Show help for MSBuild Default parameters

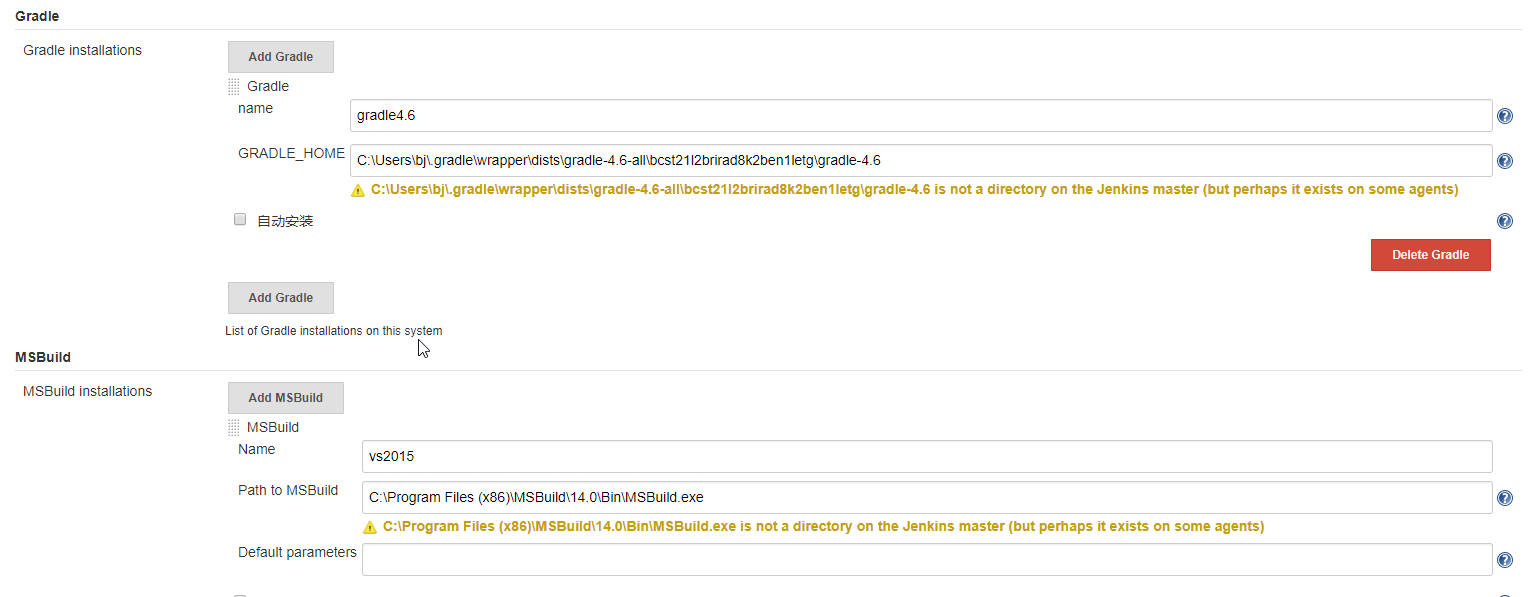click(1504, 560)
